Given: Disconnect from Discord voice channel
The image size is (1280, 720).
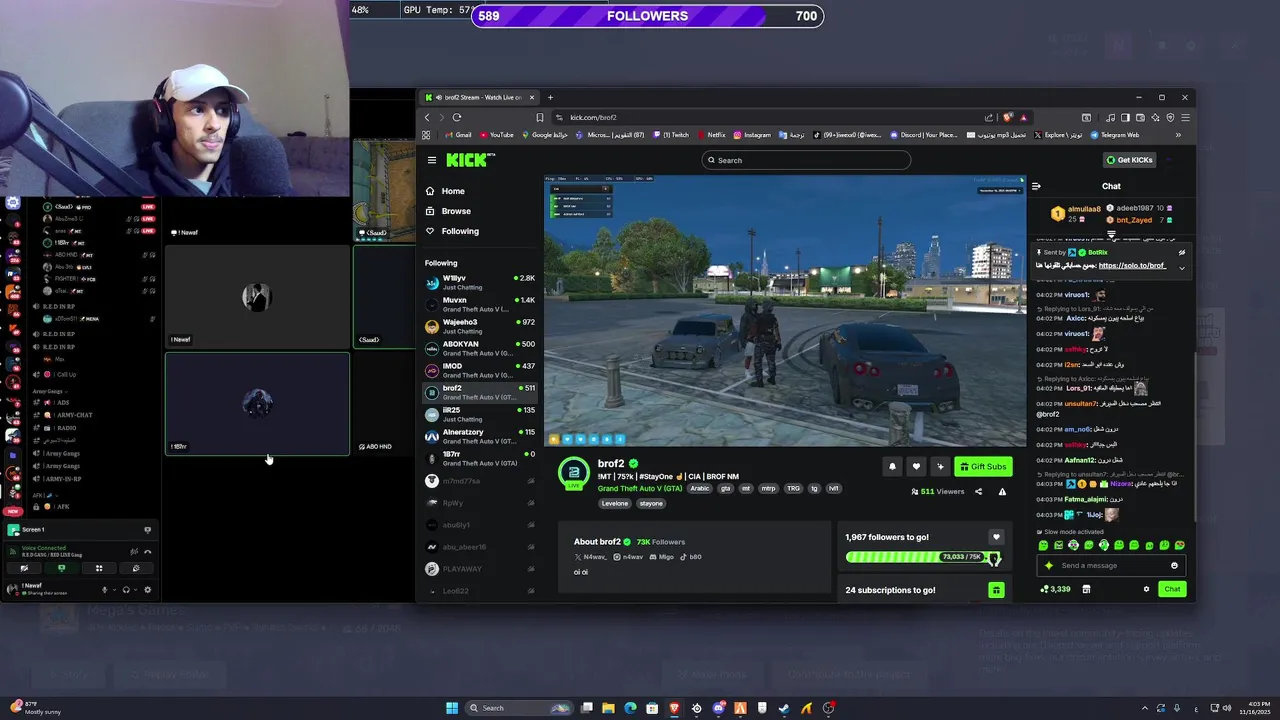Looking at the screenshot, I should (148, 551).
